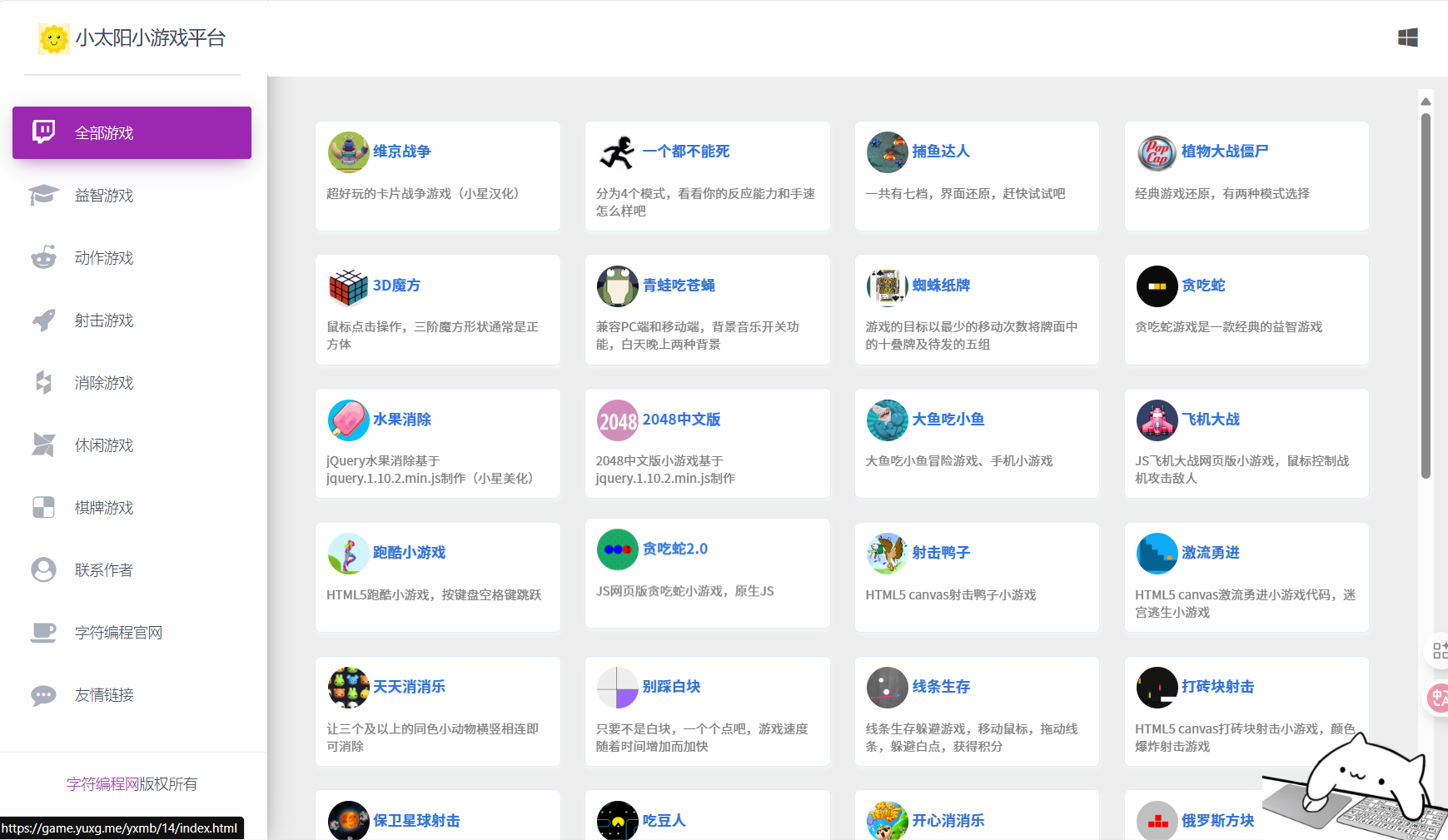Click the red blocks icon of 俄罗斯方块

1157,820
